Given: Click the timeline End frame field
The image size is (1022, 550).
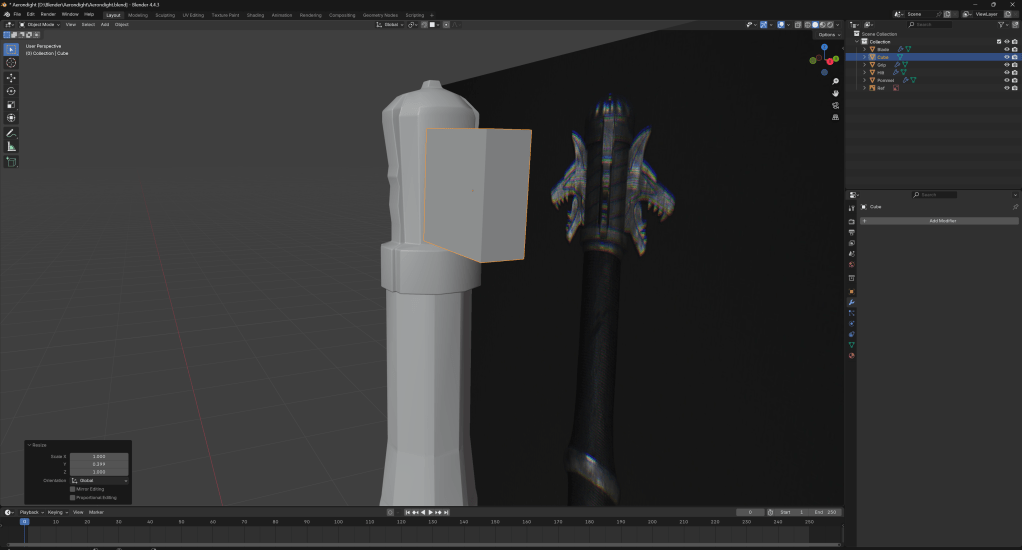Looking at the screenshot, I should coord(825,512).
